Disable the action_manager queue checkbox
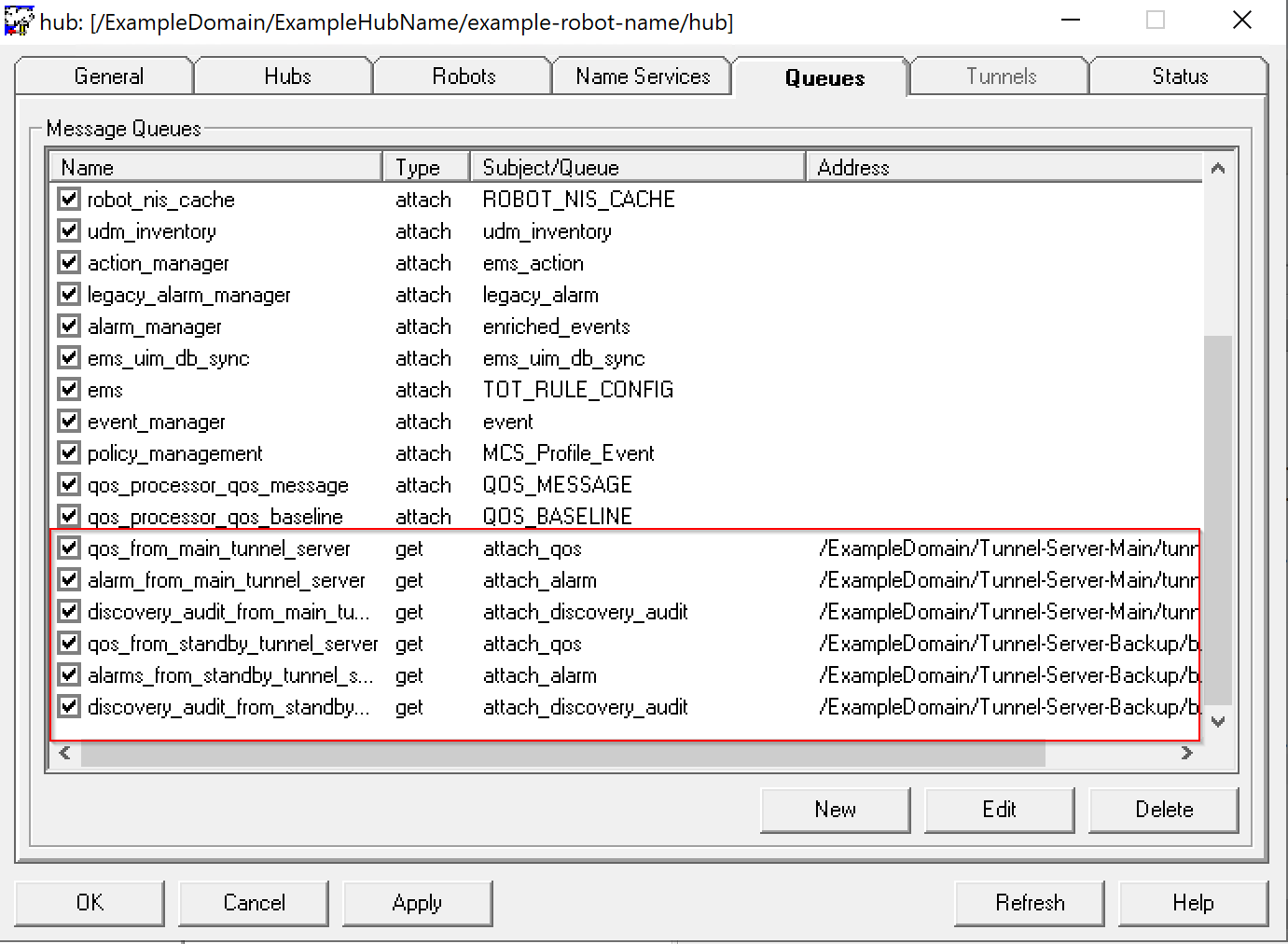Image resolution: width=1288 pixels, height=944 pixels. (69, 261)
